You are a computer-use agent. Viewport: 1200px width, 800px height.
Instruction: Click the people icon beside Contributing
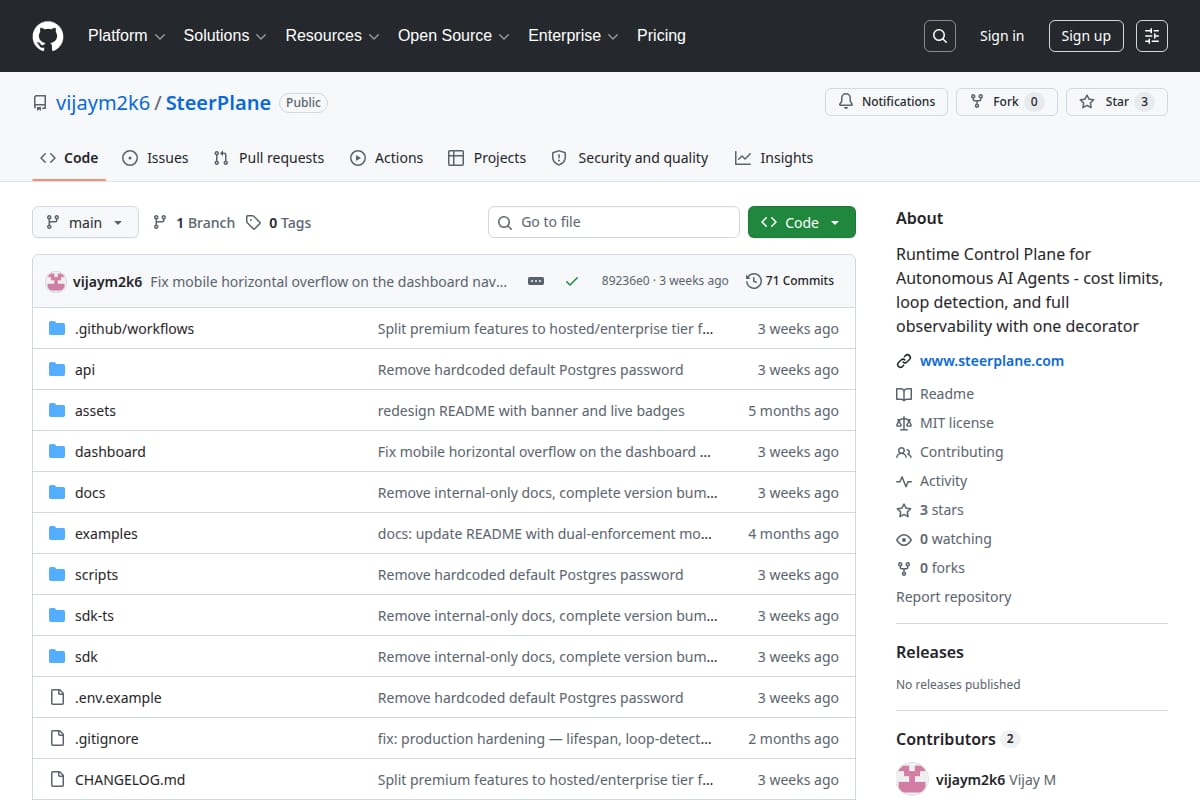904,452
